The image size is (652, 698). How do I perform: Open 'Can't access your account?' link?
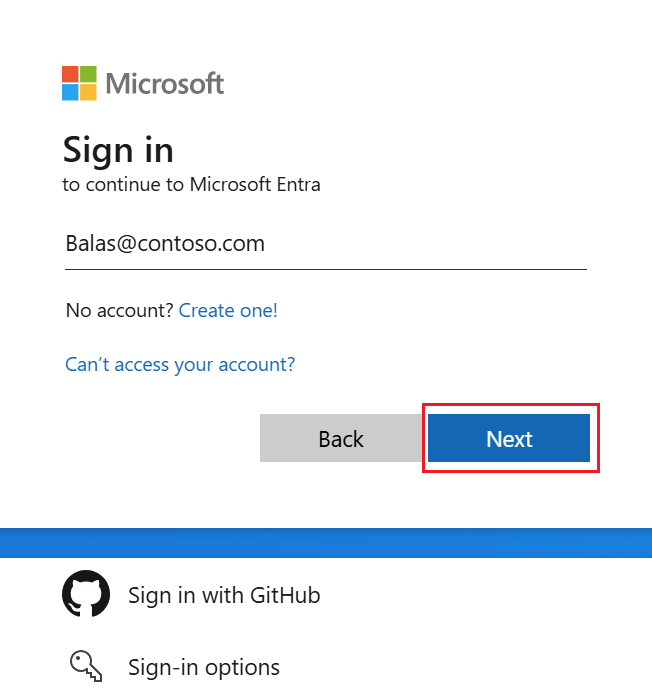pos(180,365)
